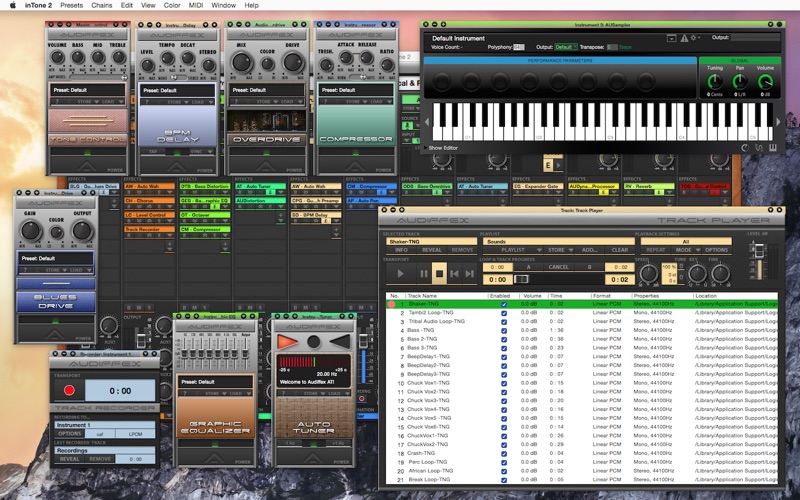The image size is (800, 500).
Task: Toggle power footswitch on the Compressor pedal
Action: [356, 165]
